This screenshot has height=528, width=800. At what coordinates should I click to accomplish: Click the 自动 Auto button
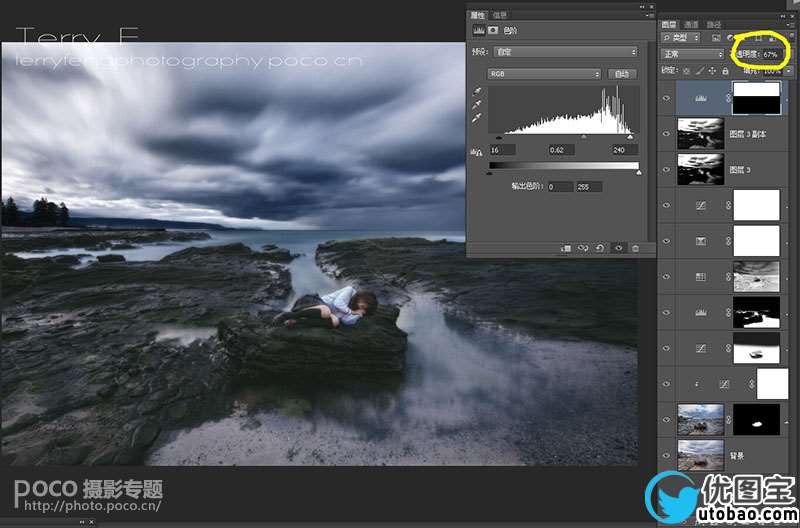622,74
